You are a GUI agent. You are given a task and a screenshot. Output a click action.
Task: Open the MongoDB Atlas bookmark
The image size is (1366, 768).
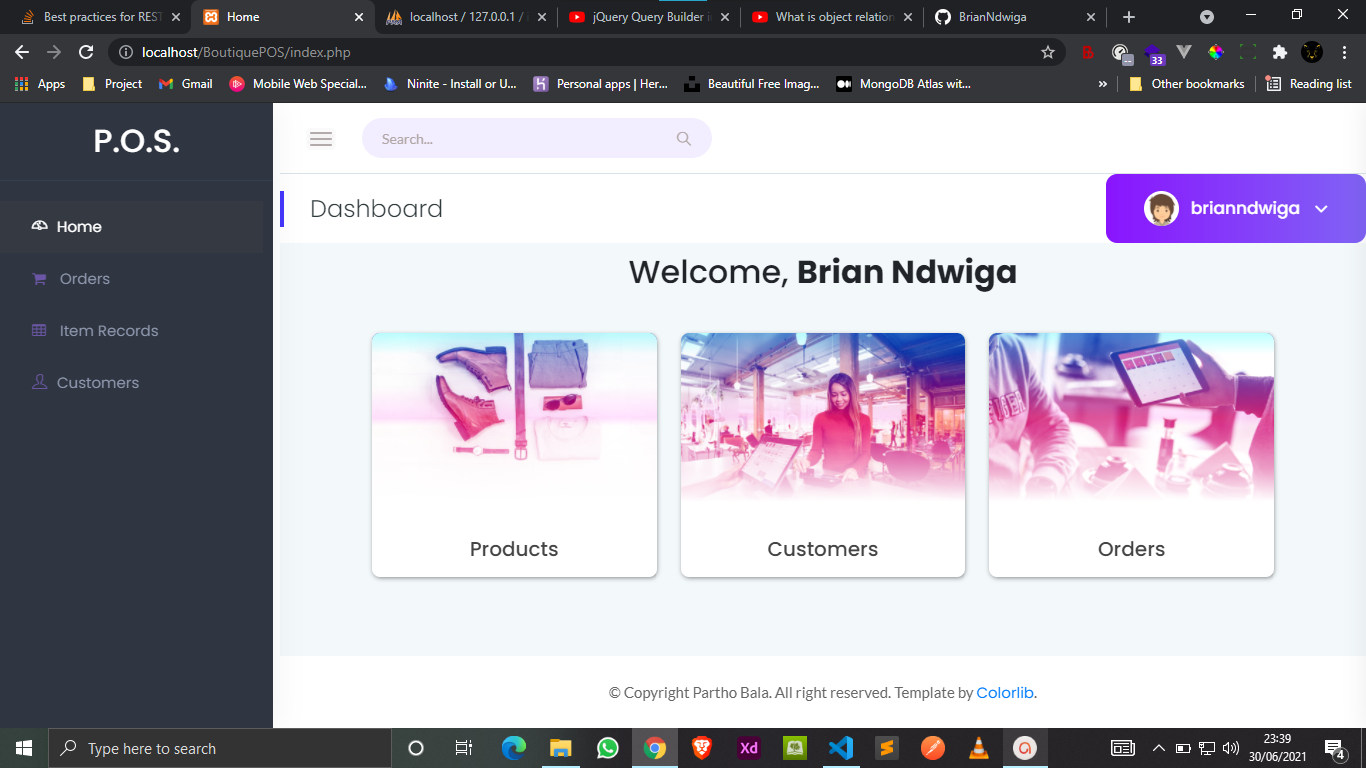pos(903,84)
